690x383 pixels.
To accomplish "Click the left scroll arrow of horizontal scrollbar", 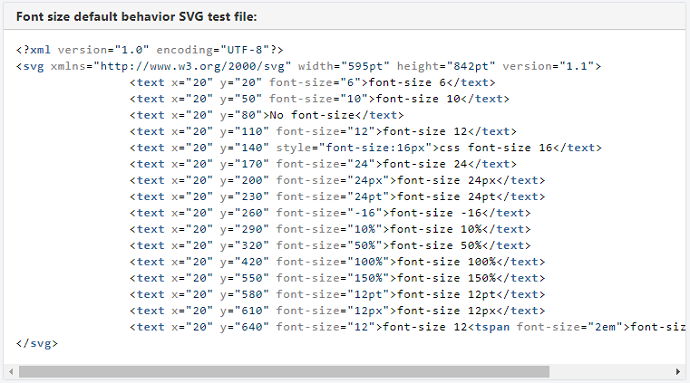I will (x=11, y=372).
